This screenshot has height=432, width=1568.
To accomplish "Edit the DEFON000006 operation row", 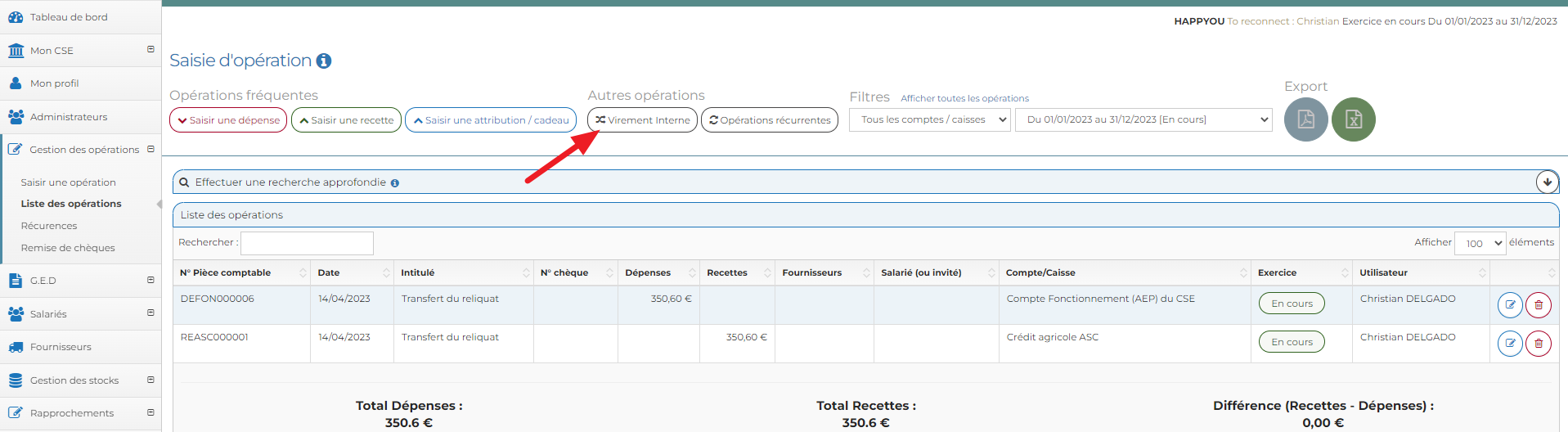I will 1509,305.
